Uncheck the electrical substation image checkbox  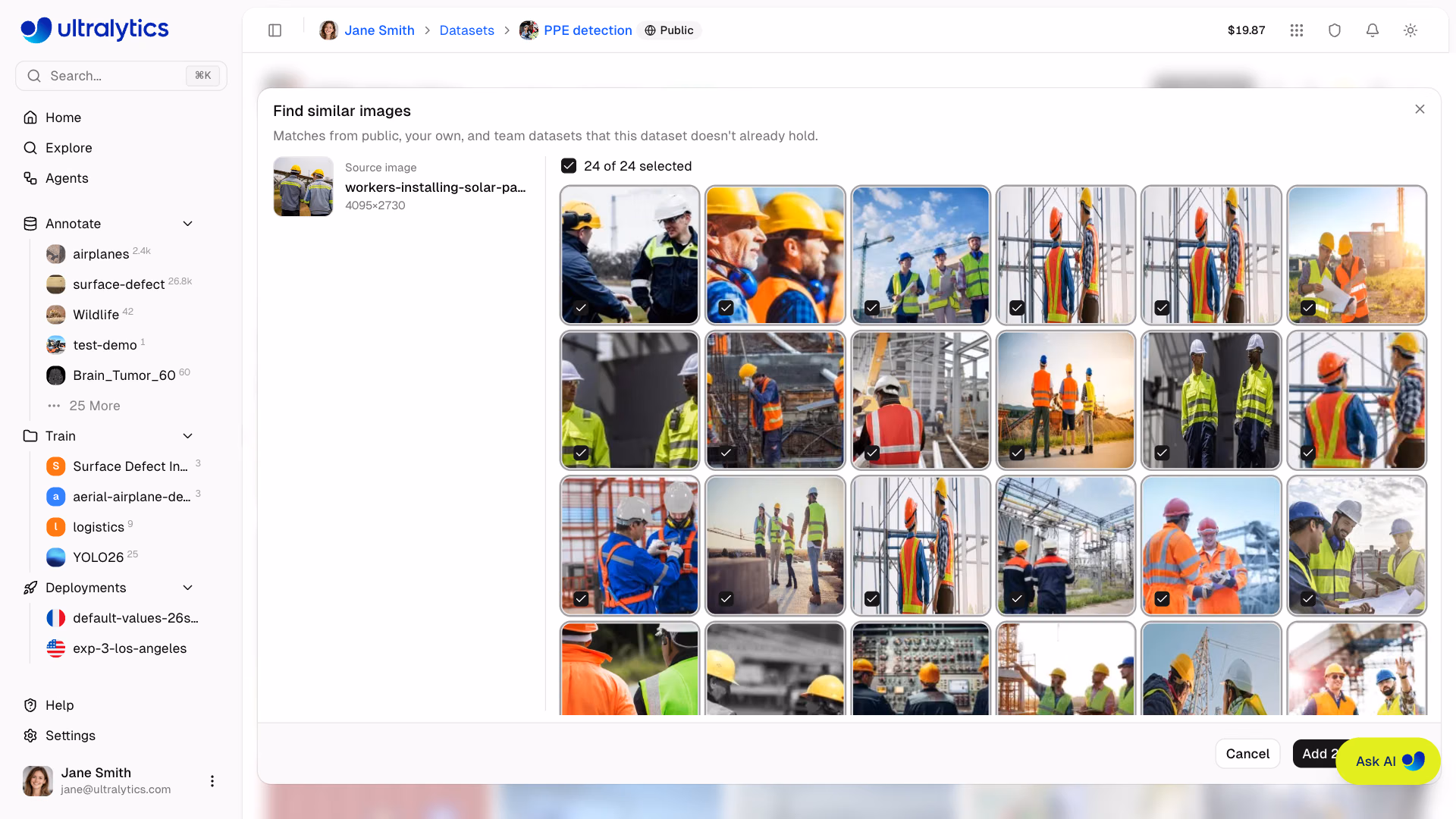pyautogui.click(x=1018, y=598)
